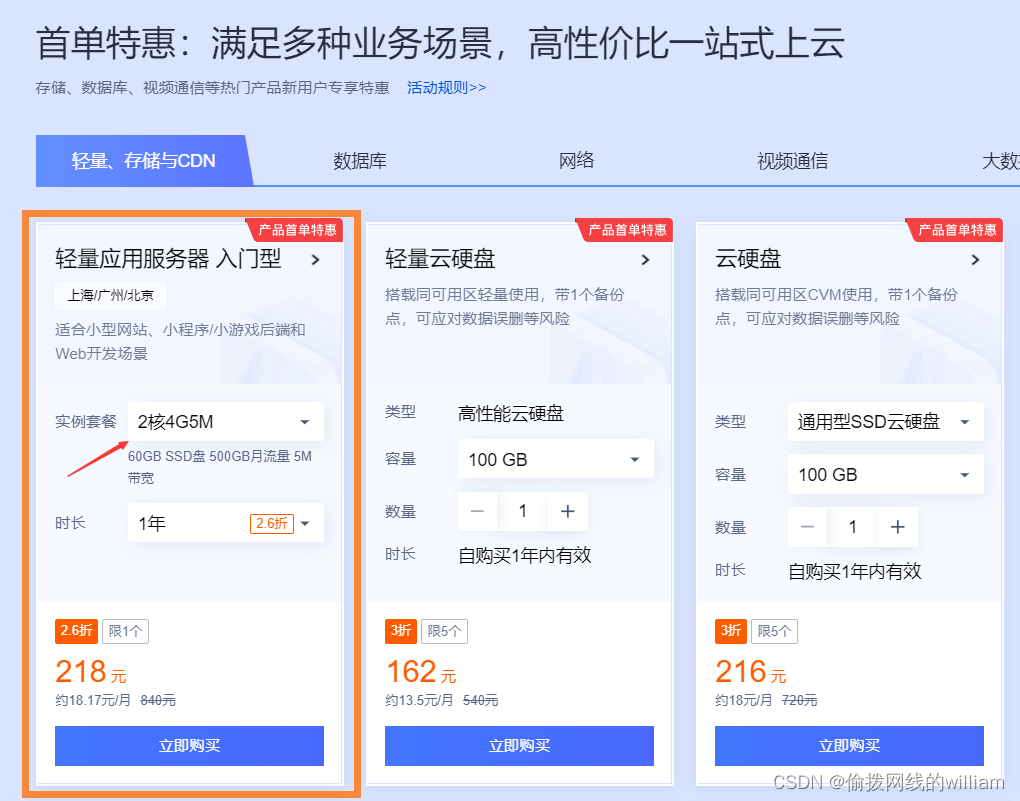Viewport: 1020px width, 801px height.
Task: Click the orange 2.6折 discount tag above 218元
Action: tap(76, 631)
